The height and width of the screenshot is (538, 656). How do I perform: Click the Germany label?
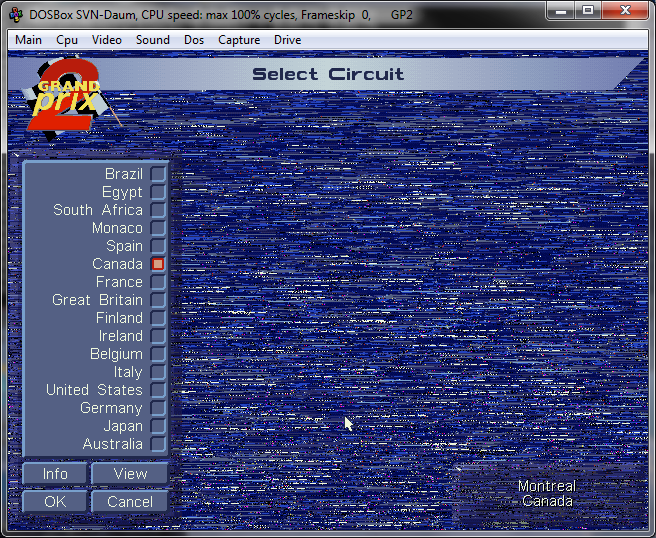click(111, 408)
